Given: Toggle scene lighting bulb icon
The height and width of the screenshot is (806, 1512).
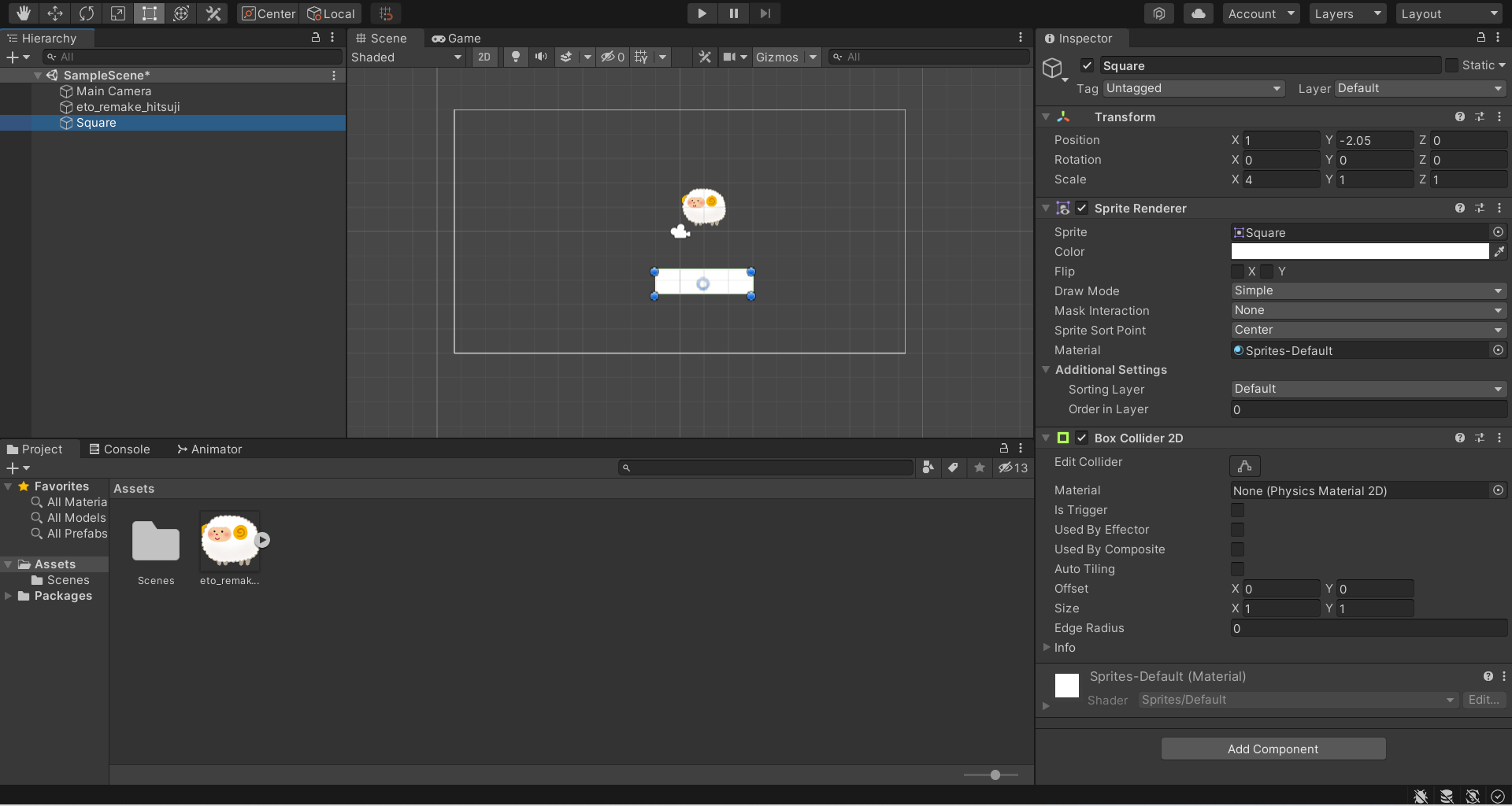Looking at the screenshot, I should [515, 57].
